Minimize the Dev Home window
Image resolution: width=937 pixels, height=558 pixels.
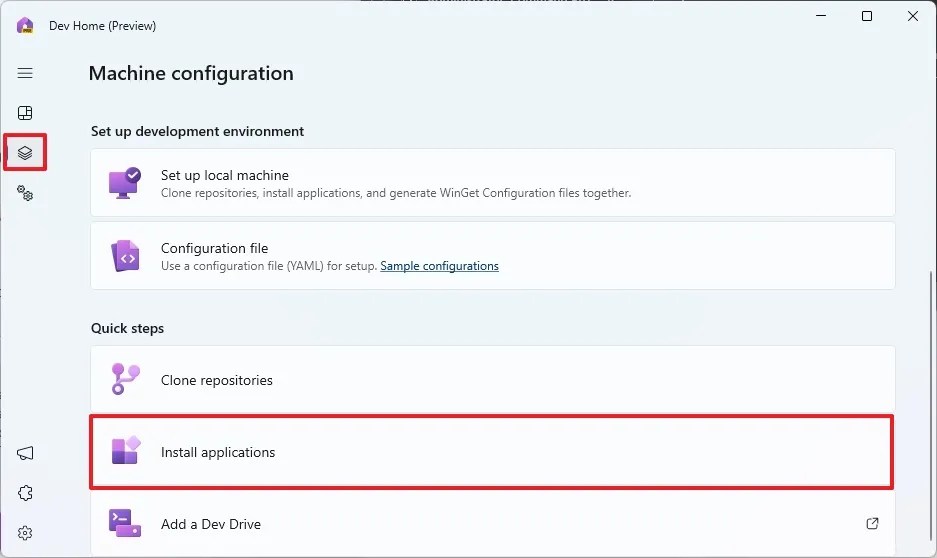click(x=821, y=16)
